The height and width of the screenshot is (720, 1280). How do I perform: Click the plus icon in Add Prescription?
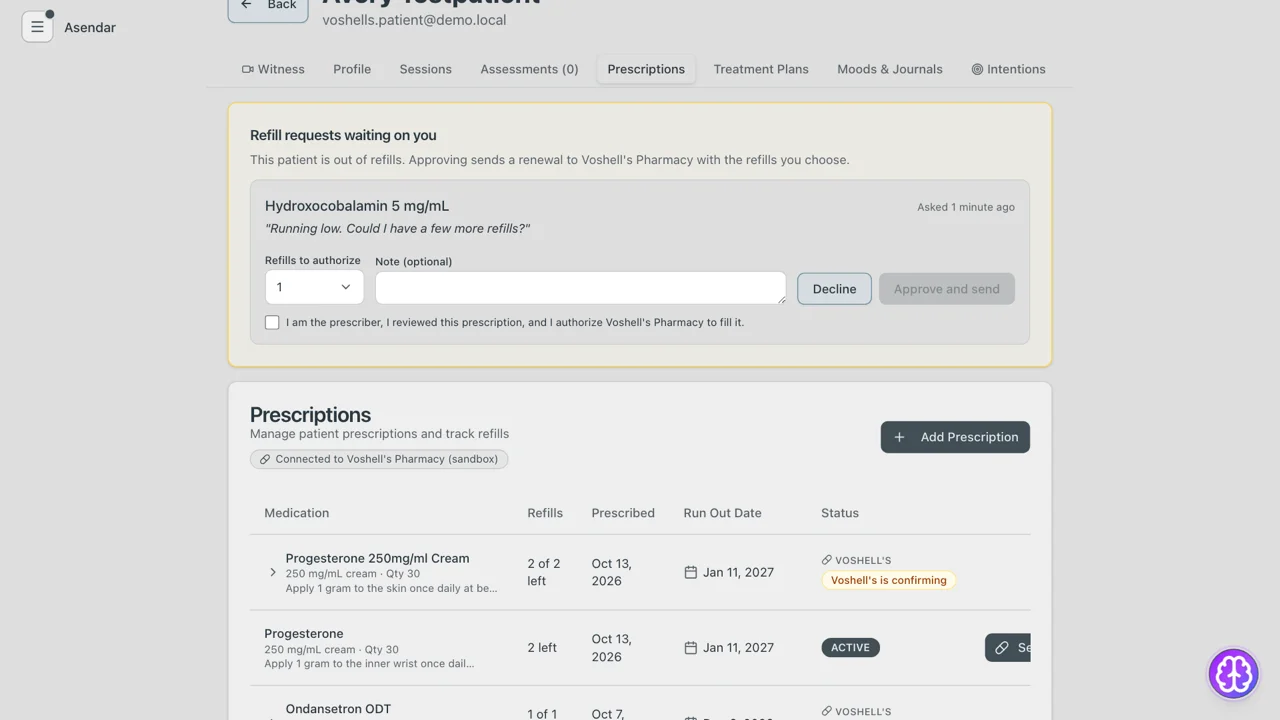pos(899,437)
